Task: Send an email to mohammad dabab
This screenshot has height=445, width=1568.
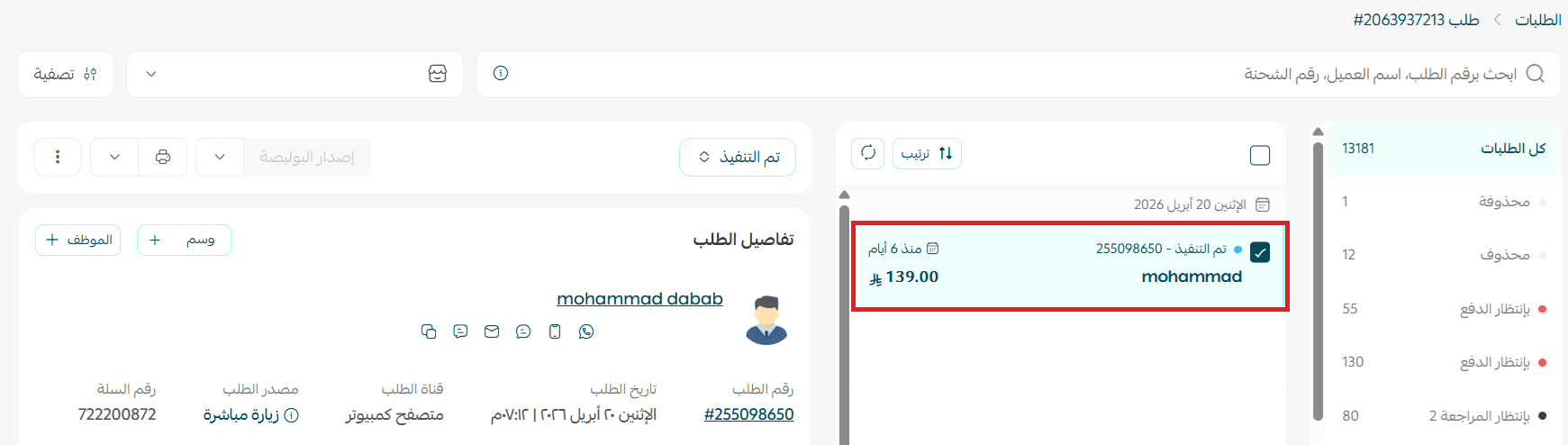Action: (x=492, y=331)
